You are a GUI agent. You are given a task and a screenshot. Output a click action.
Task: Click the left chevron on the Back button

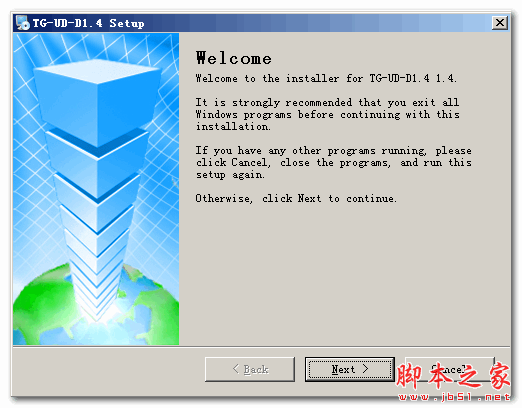[236, 369]
